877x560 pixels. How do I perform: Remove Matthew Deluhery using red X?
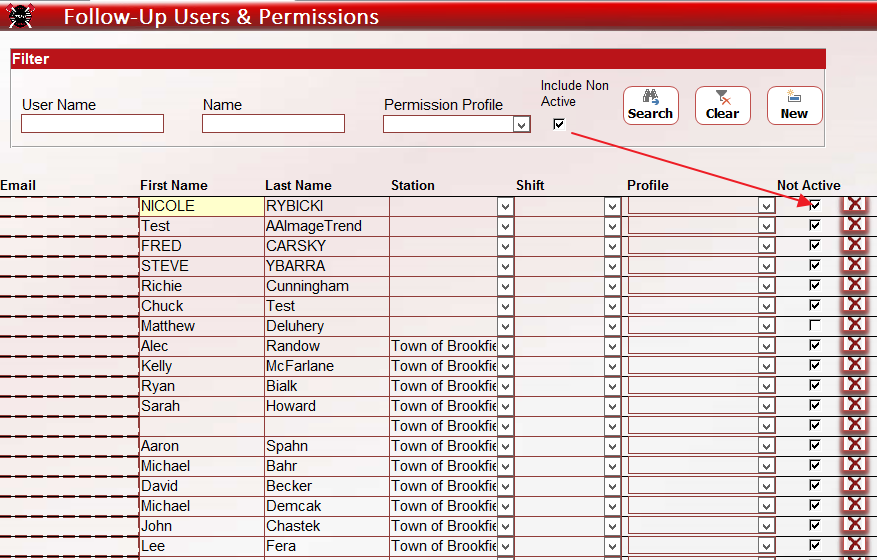click(854, 326)
